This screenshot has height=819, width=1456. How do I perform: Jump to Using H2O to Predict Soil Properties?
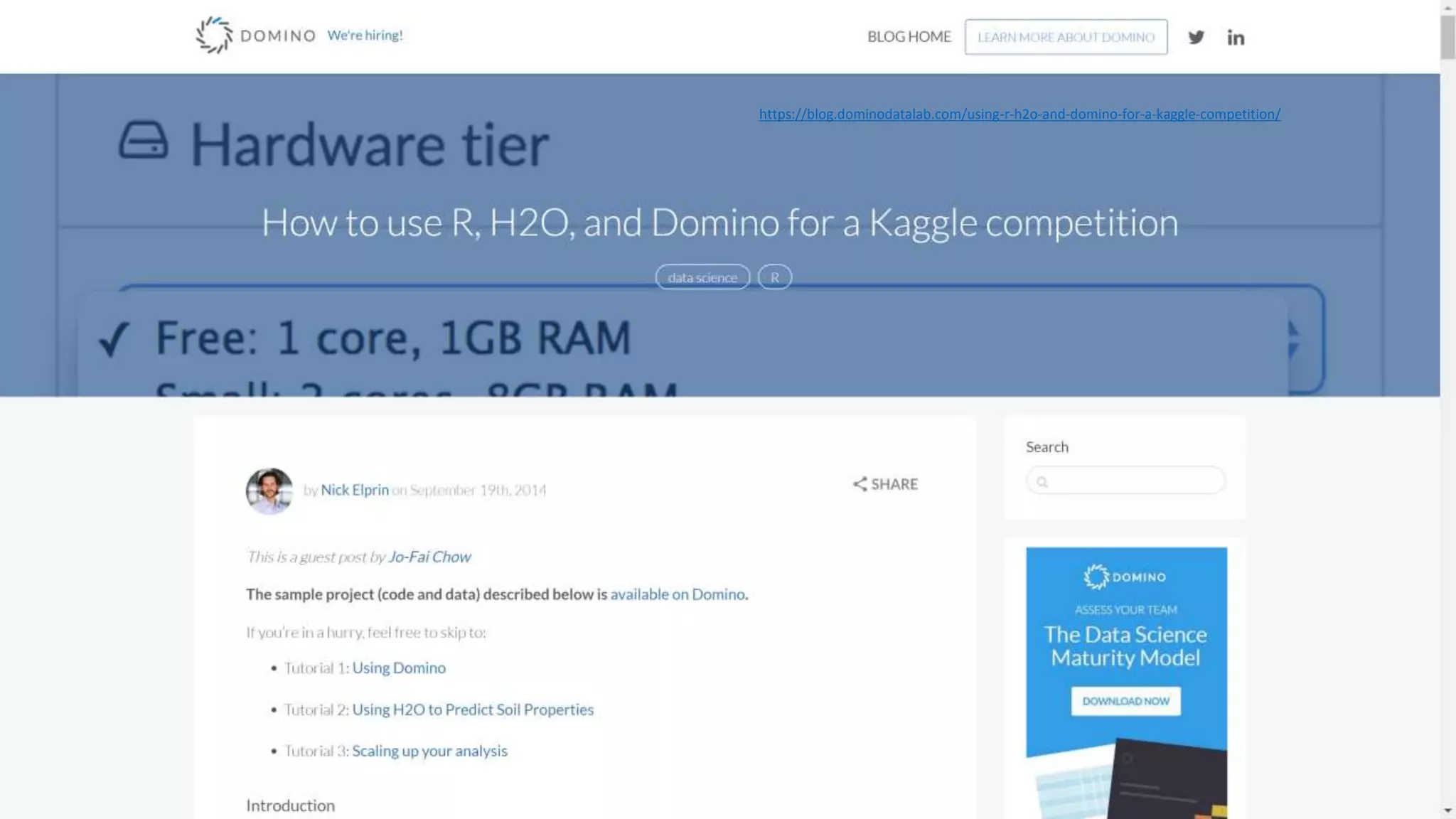pyautogui.click(x=473, y=710)
